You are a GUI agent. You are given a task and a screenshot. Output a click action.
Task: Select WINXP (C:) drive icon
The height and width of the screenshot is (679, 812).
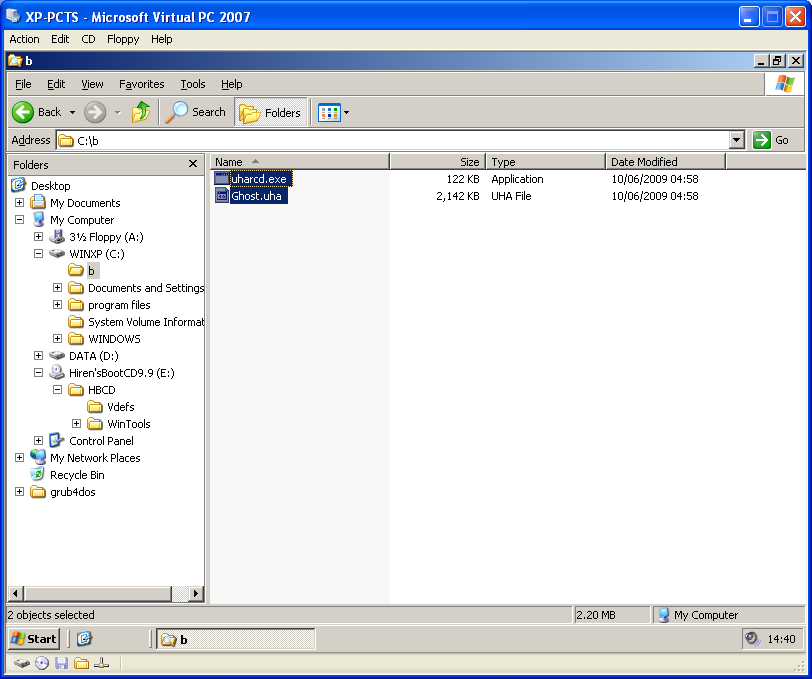56,253
